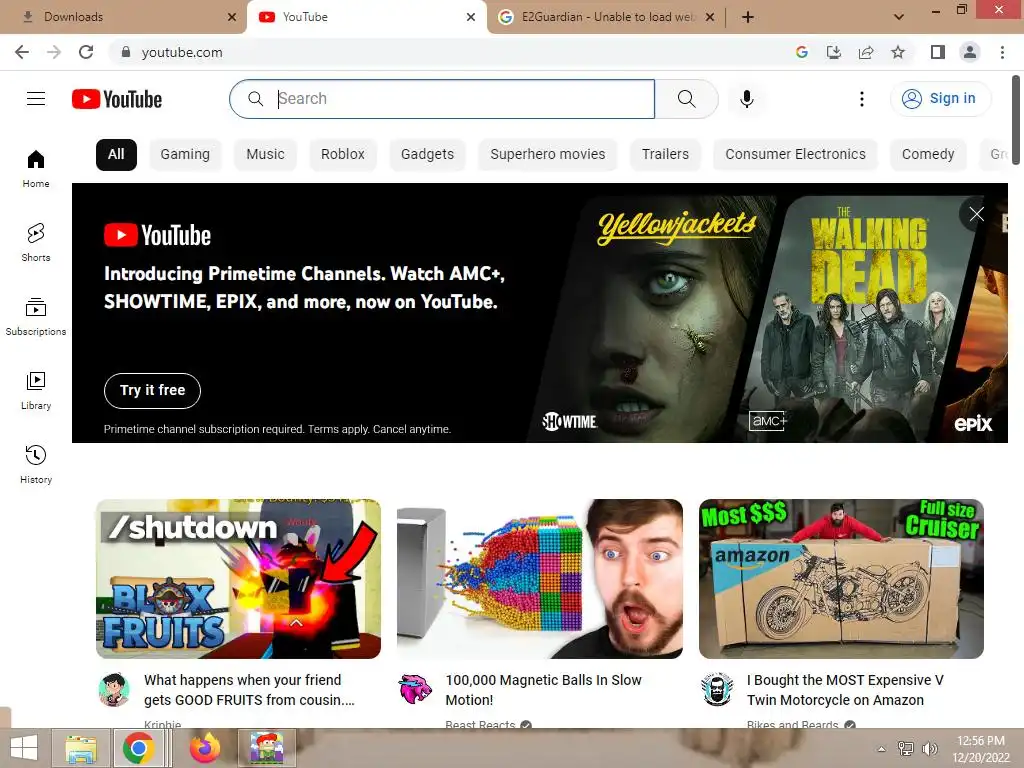Bookmark this page with star icon
This screenshot has height=768, width=1024.
pyautogui.click(x=898, y=52)
